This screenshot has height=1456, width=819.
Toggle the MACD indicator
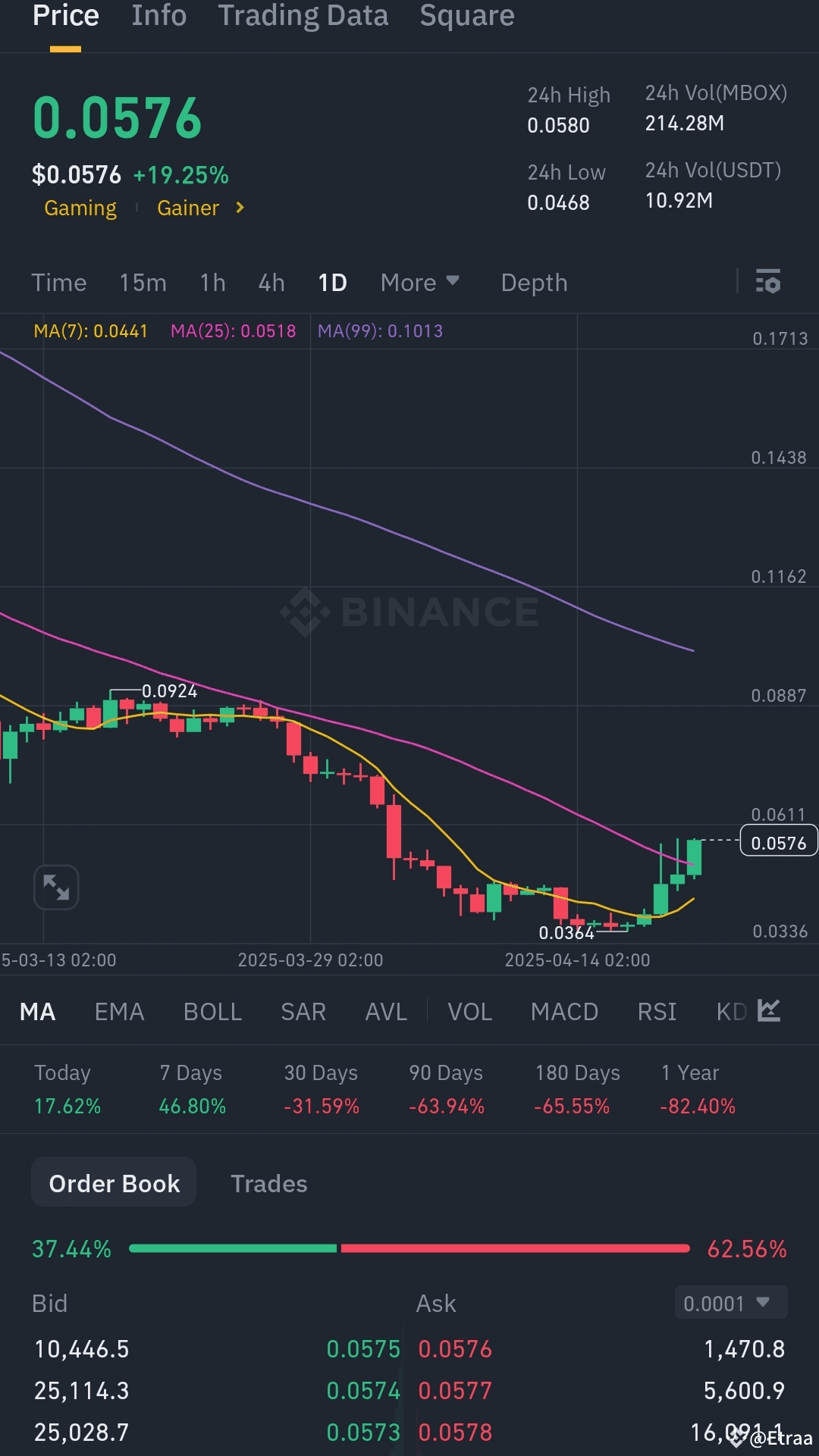(x=564, y=1012)
